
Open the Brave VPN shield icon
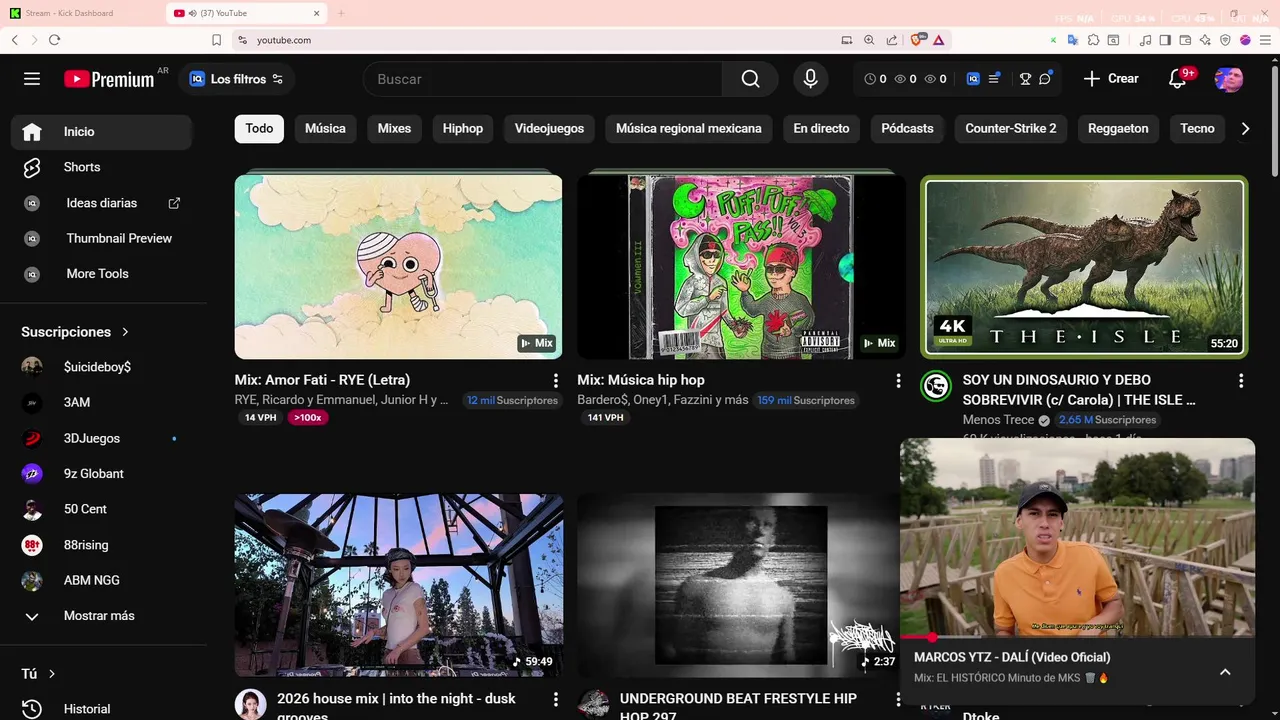click(1225, 40)
